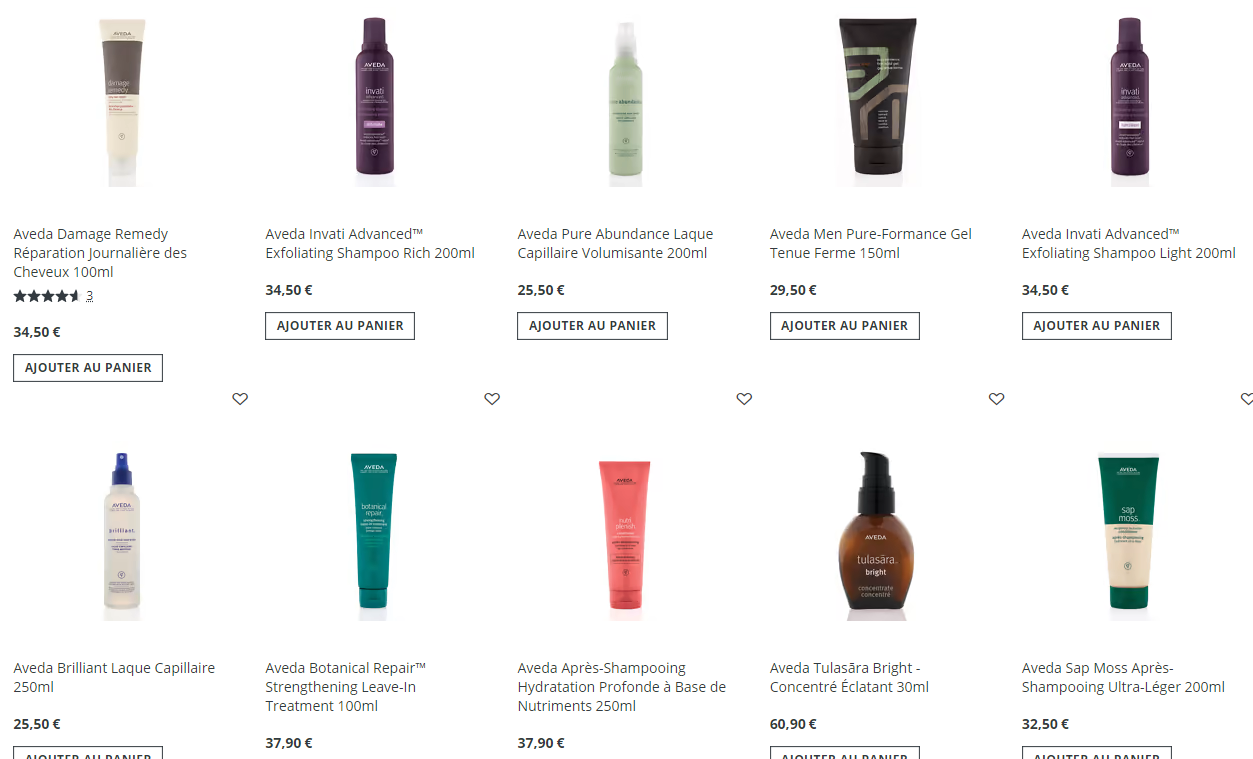Click the Botanical Repair green tube image
The width and height of the screenshot is (1253, 759).
coord(373,531)
